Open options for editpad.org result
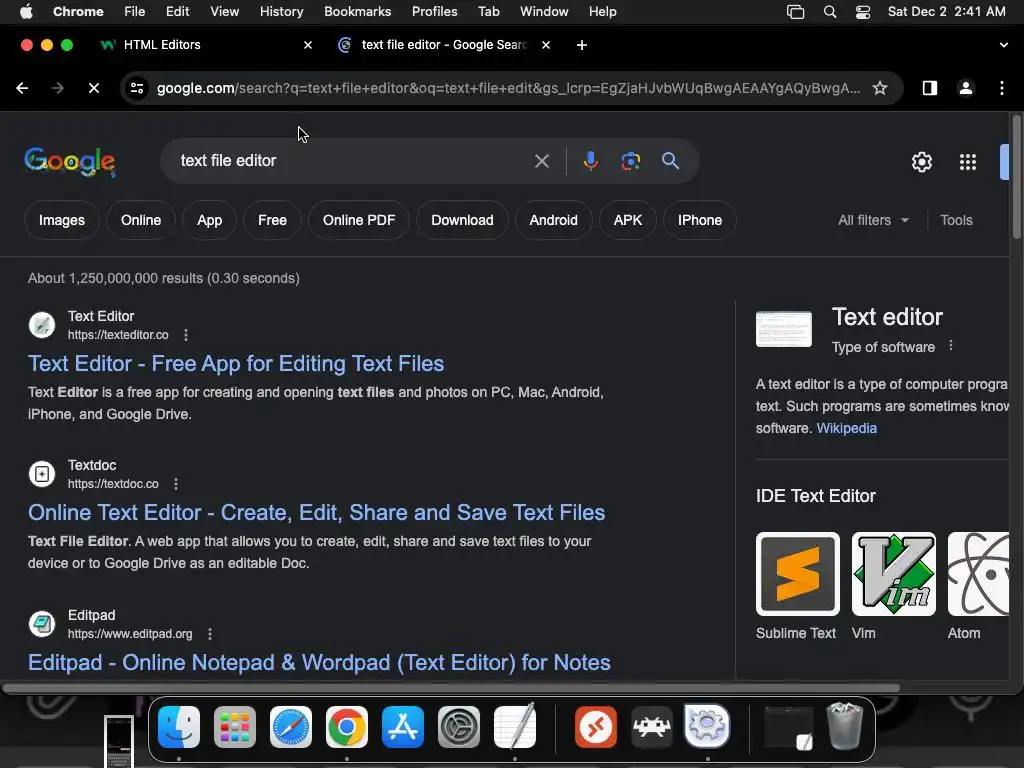The image size is (1024, 768). pyautogui.click(x=210, y=634)
